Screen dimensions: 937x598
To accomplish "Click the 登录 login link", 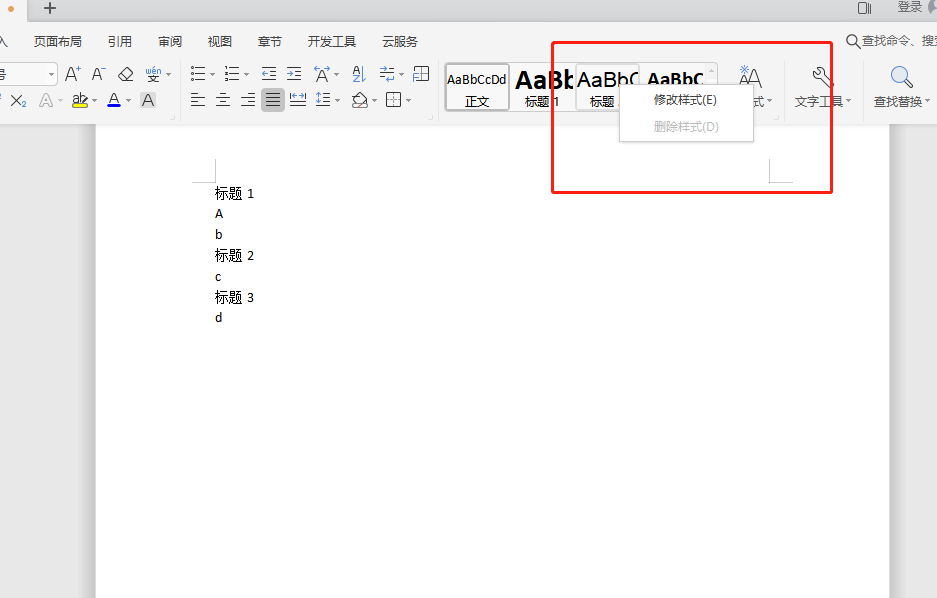I will 912,7.
